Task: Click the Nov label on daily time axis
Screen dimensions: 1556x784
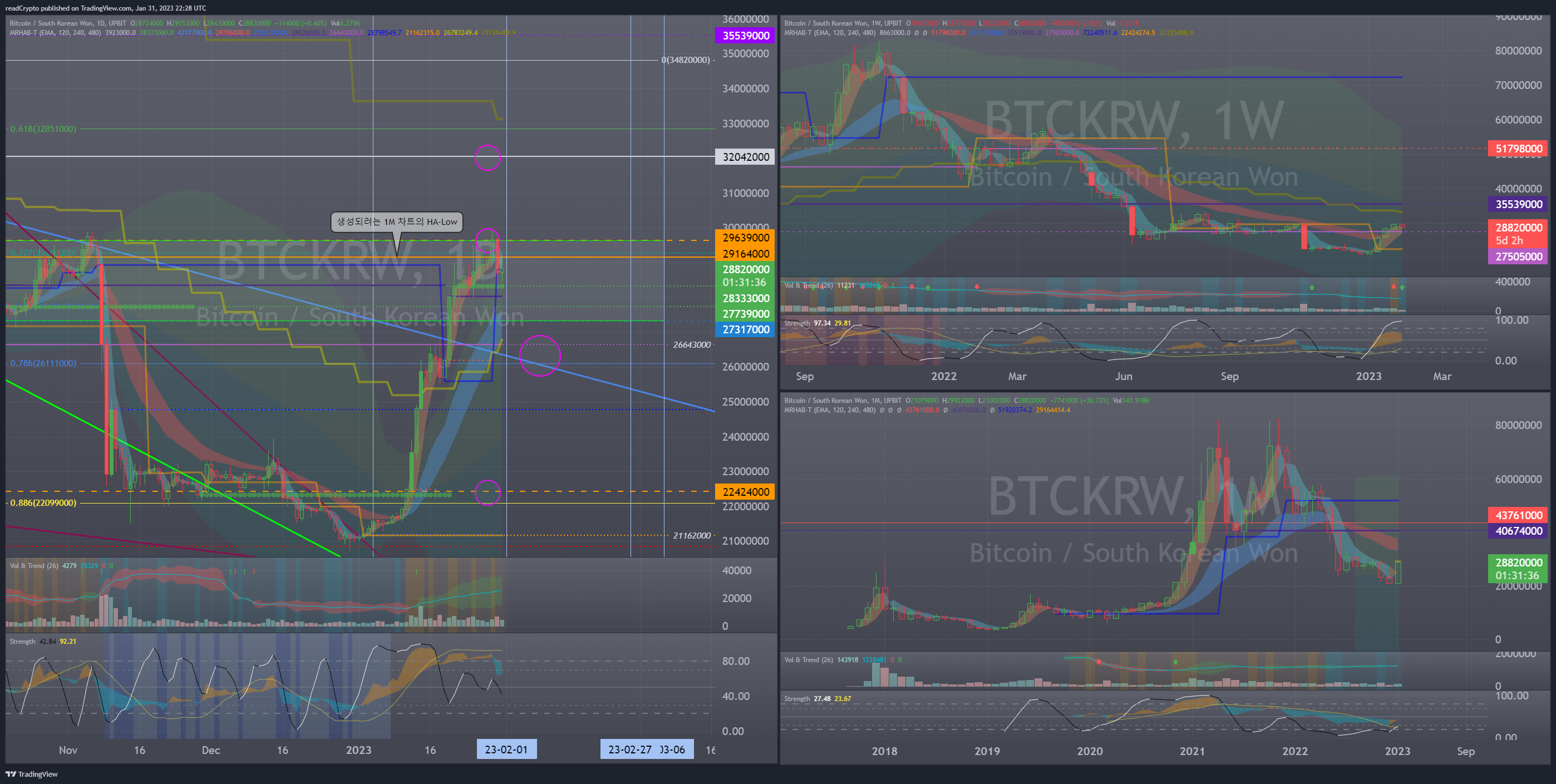Action: coord(68,750)
